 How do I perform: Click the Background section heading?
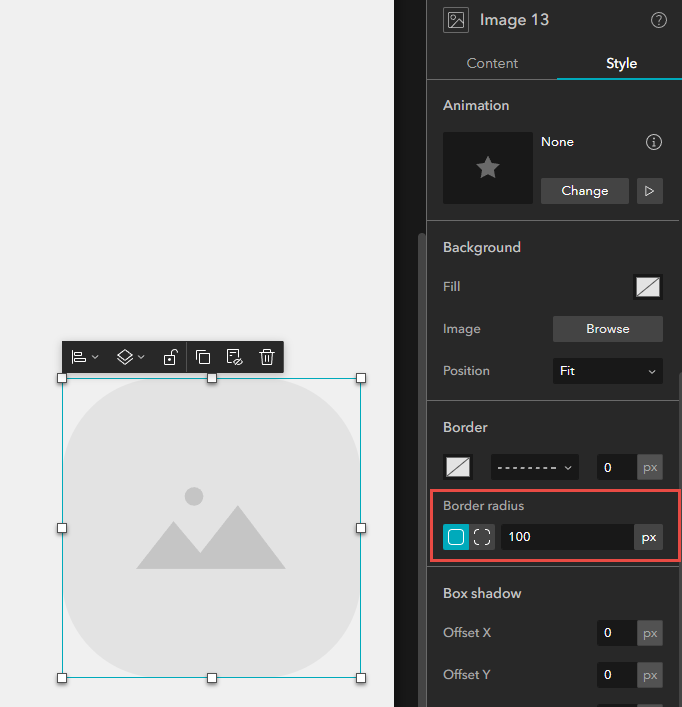pyautogui.click(x=481, y=248)
